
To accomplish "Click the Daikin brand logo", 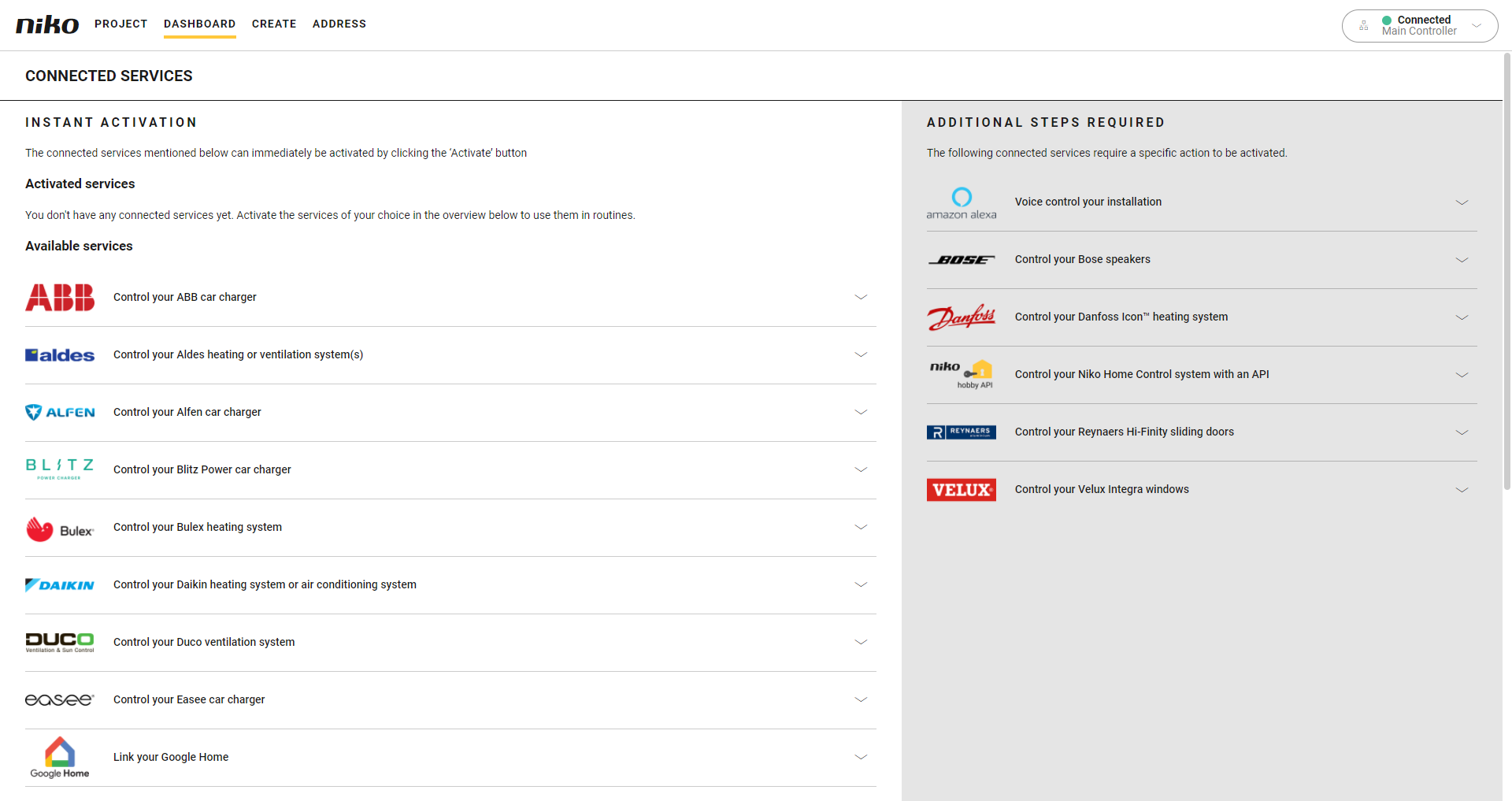I will click(x=60, y=585).
